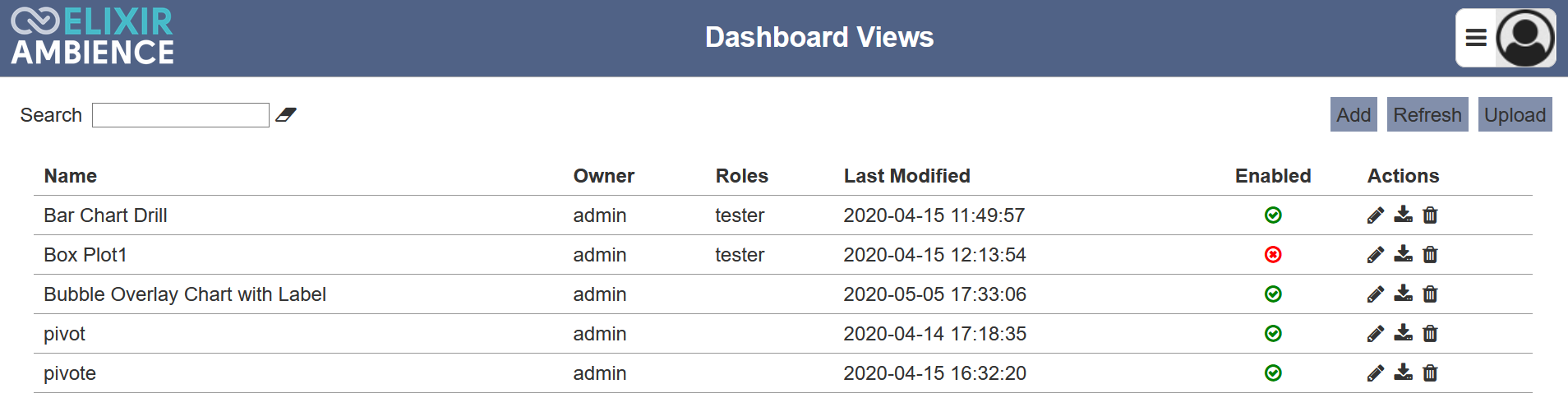
Task: Edit the Bar Chart Drill view
Action: tap(1376, 215)
